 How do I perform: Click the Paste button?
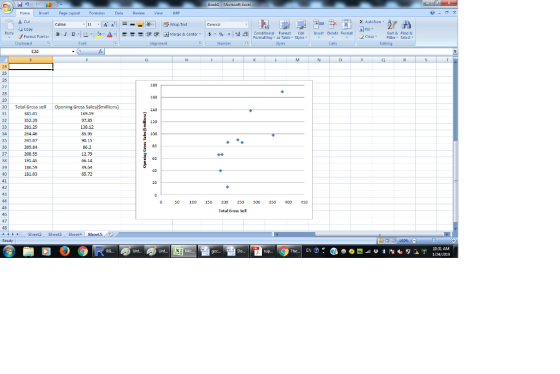[x=9, y=29]
